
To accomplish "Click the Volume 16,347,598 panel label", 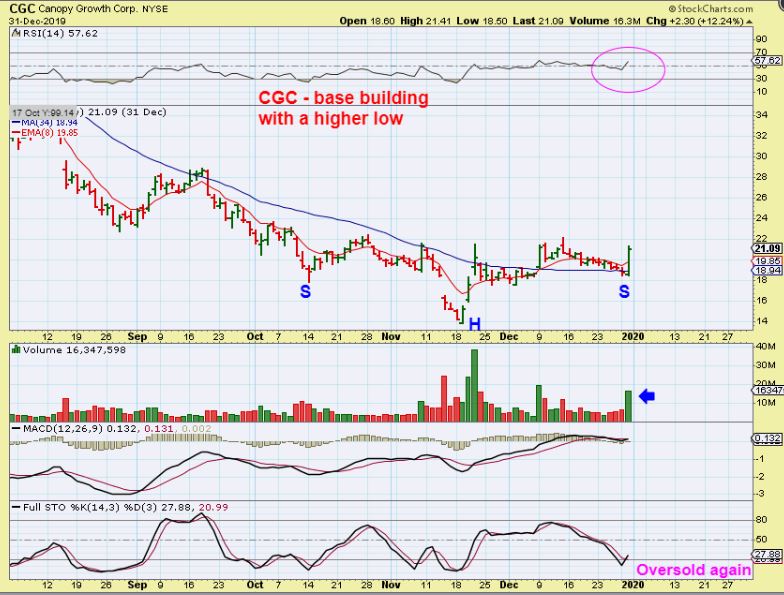I will coord(74,350).
